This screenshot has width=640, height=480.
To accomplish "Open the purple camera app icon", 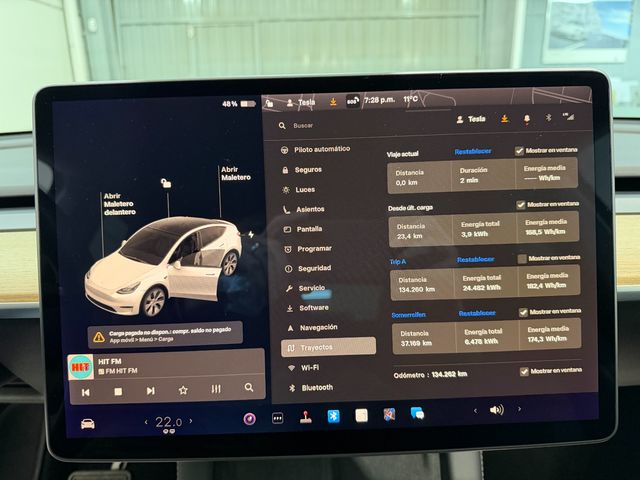I will (249, 419).
